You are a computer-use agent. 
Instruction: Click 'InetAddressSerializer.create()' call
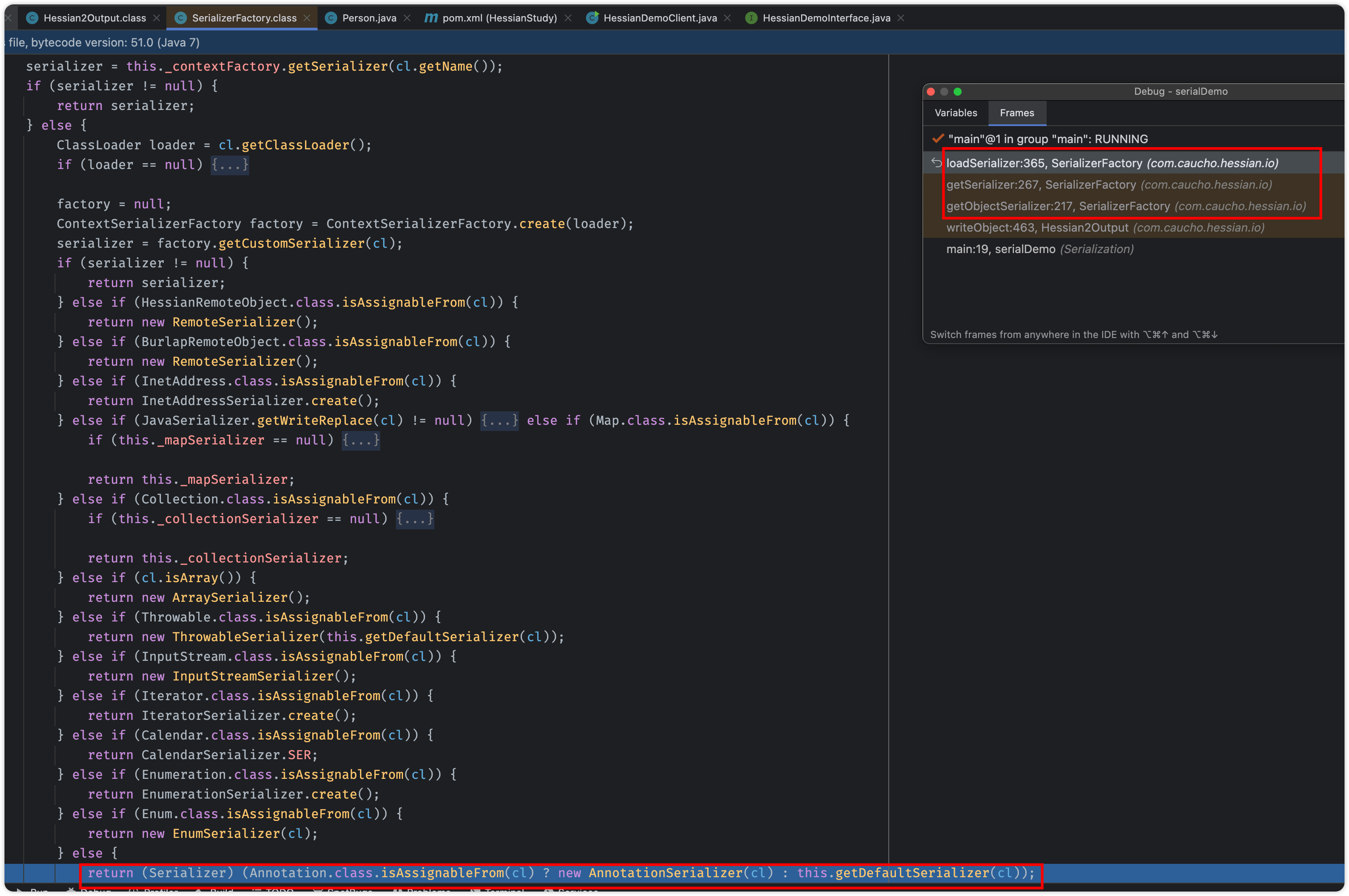click(257, 401)
